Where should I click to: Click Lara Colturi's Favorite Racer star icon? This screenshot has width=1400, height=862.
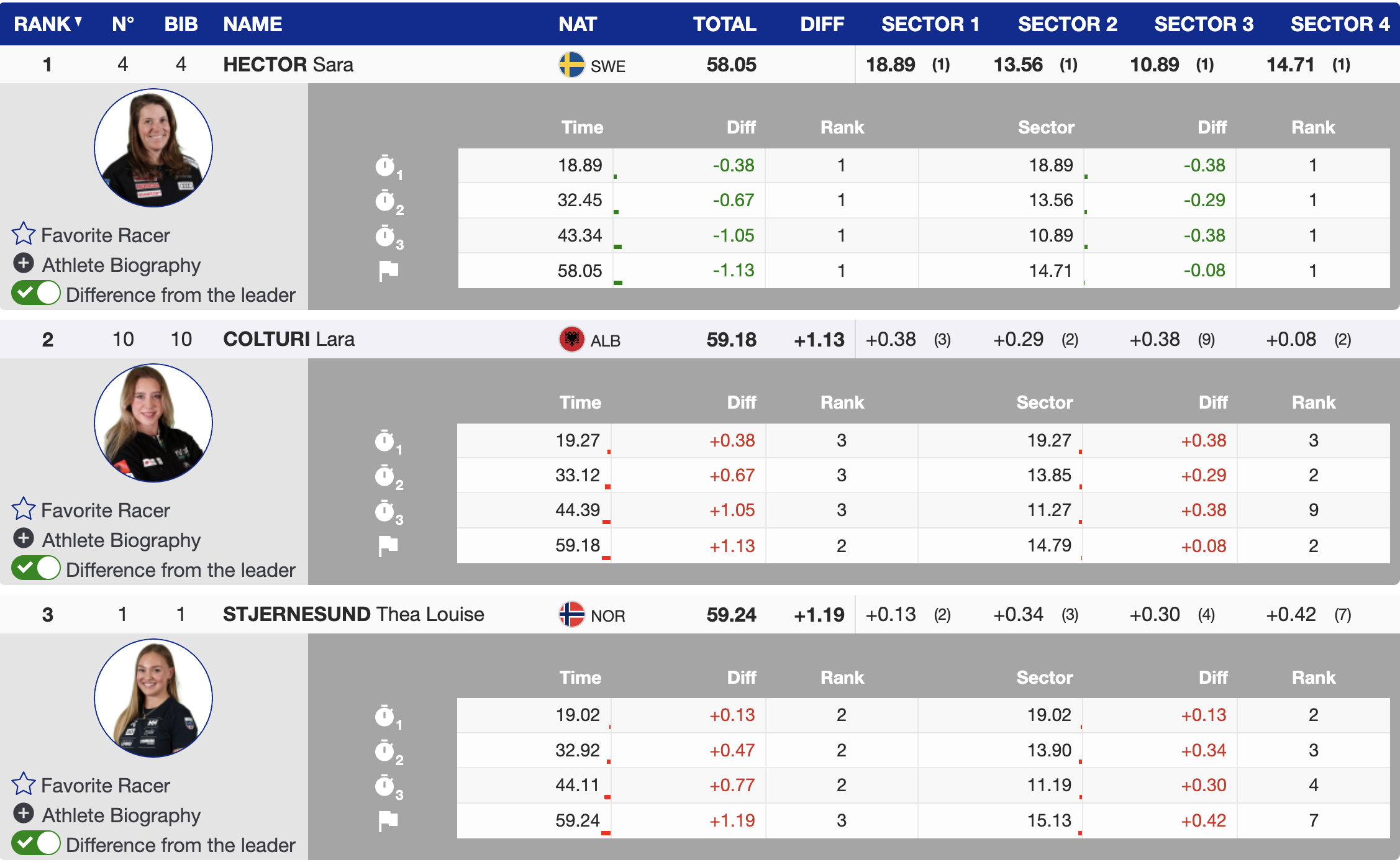(24, 509)
